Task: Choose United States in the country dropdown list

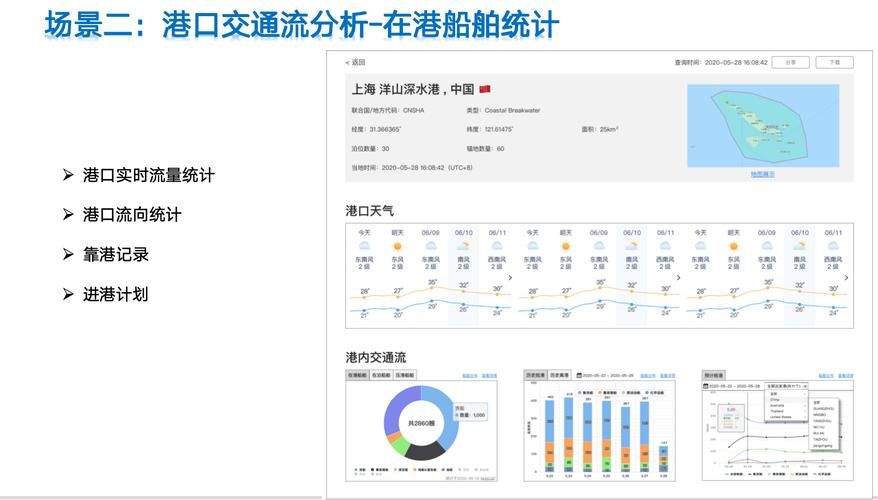Action: point(781,417)
